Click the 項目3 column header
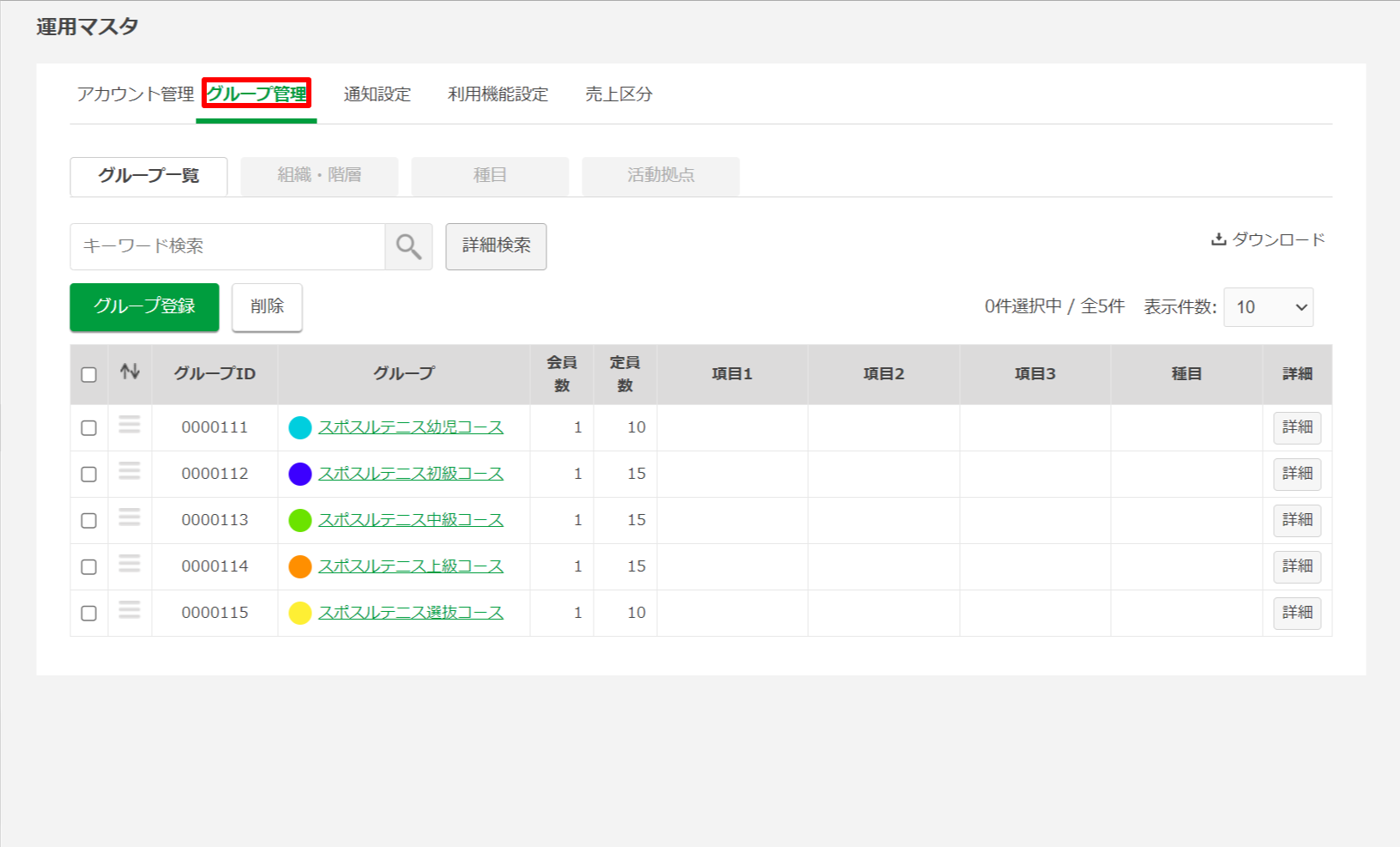Image resolution: width=1400 pixels, height=847 pixels. pos(1035,374)
